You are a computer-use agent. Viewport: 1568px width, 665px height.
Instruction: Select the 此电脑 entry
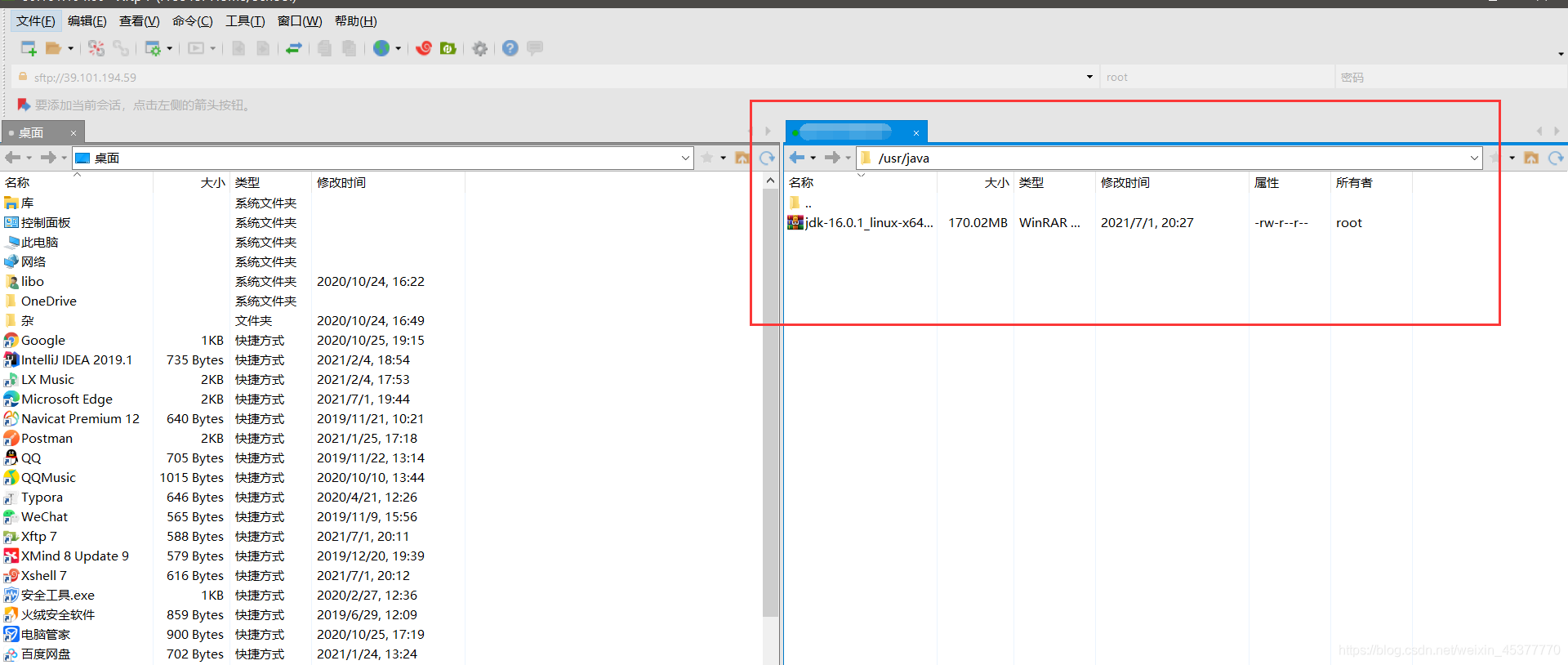(x=31, y=242)
